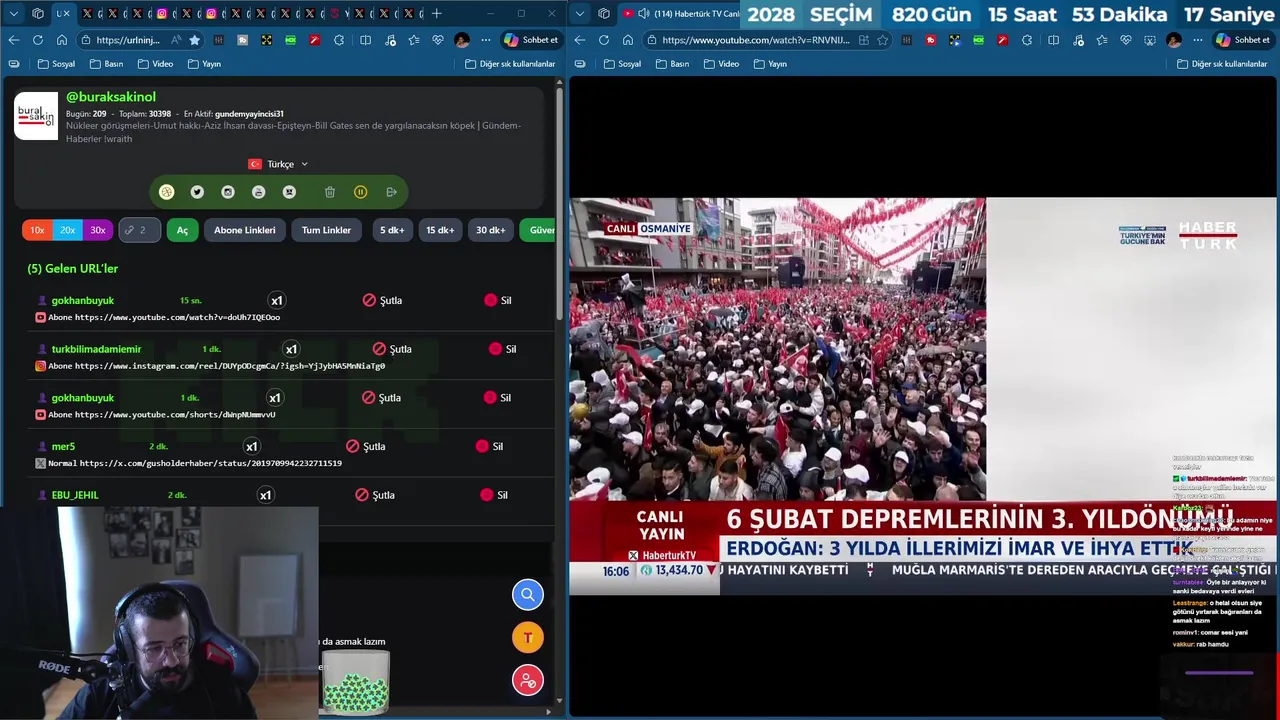Click the 5 dk+ filter button

(392, 230)
